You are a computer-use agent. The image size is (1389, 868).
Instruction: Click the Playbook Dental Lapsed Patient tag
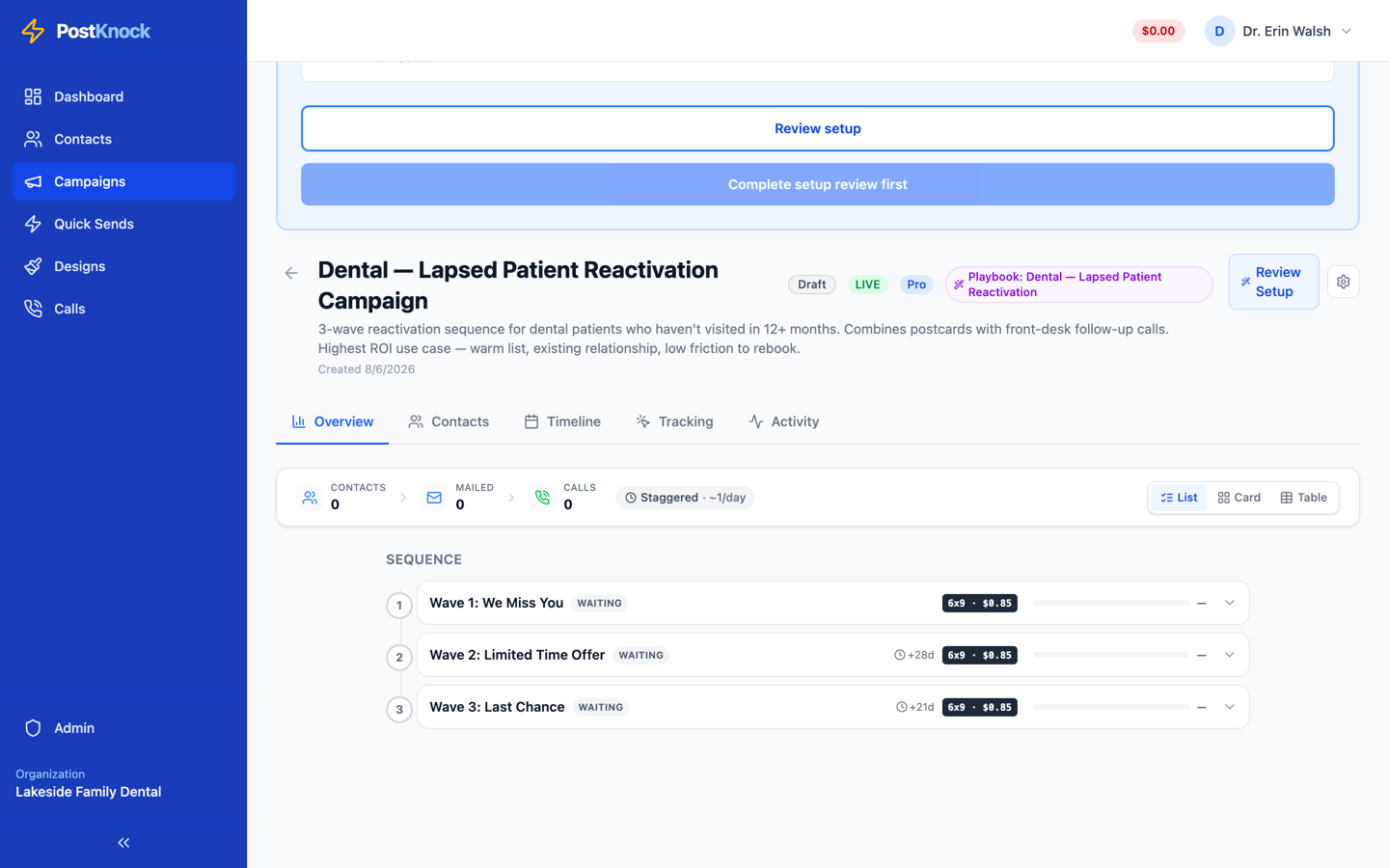(1078, 285)
